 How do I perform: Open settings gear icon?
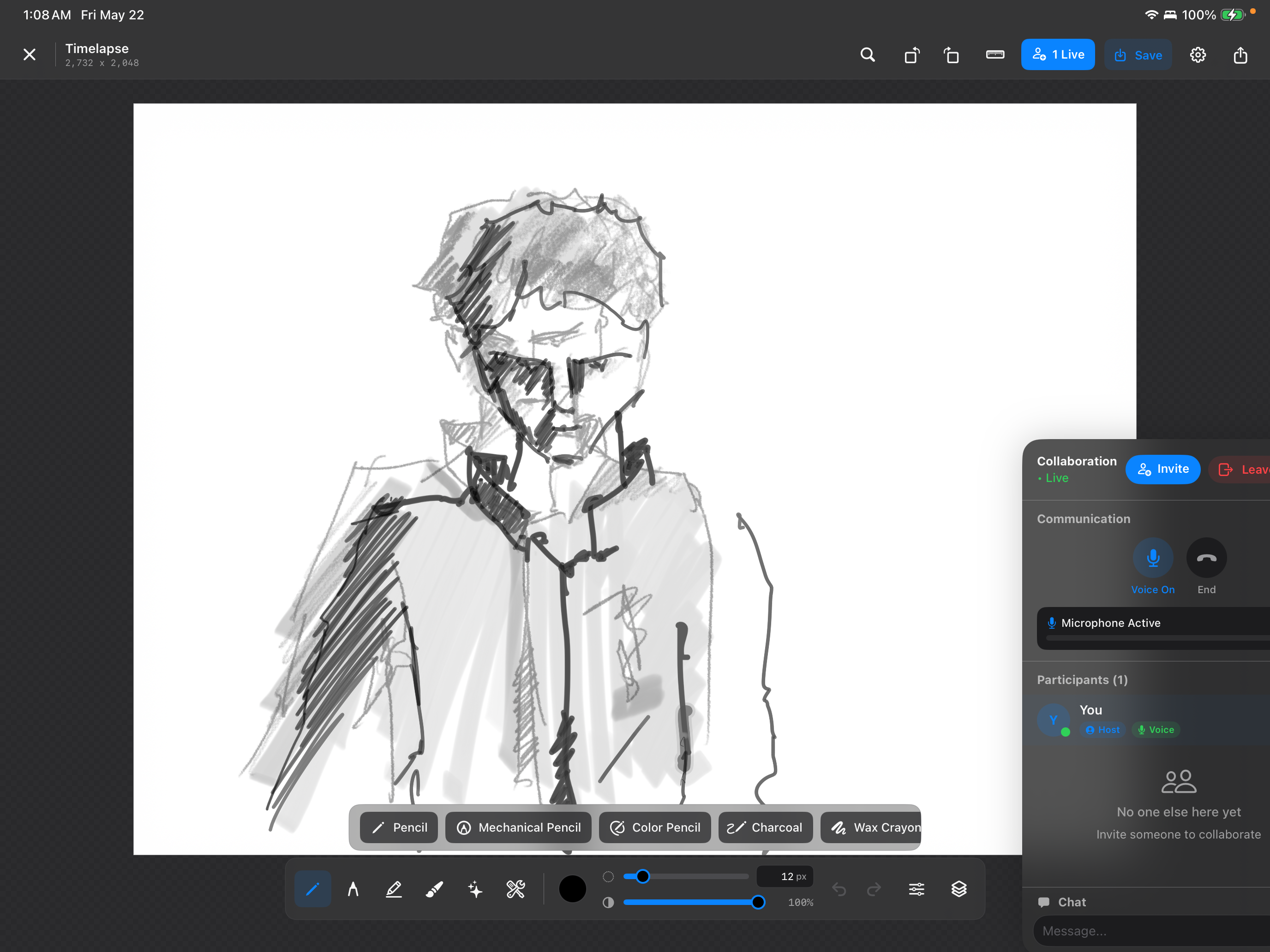[1198, 55]
